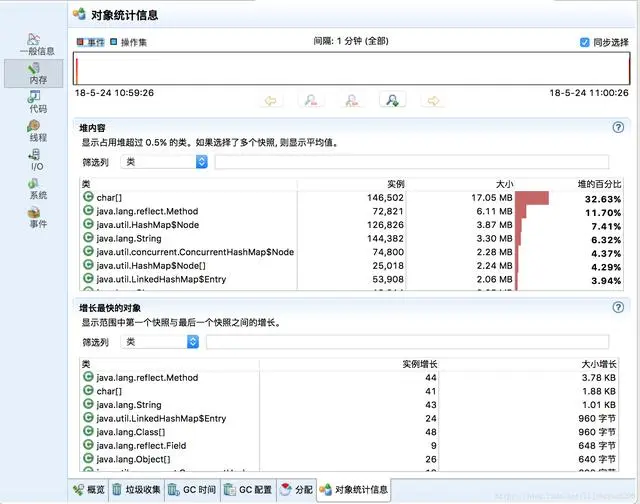The image size is (640, 504).
Task: Click the second zoom icon under the timeline
Action: [x=352, y=100]
